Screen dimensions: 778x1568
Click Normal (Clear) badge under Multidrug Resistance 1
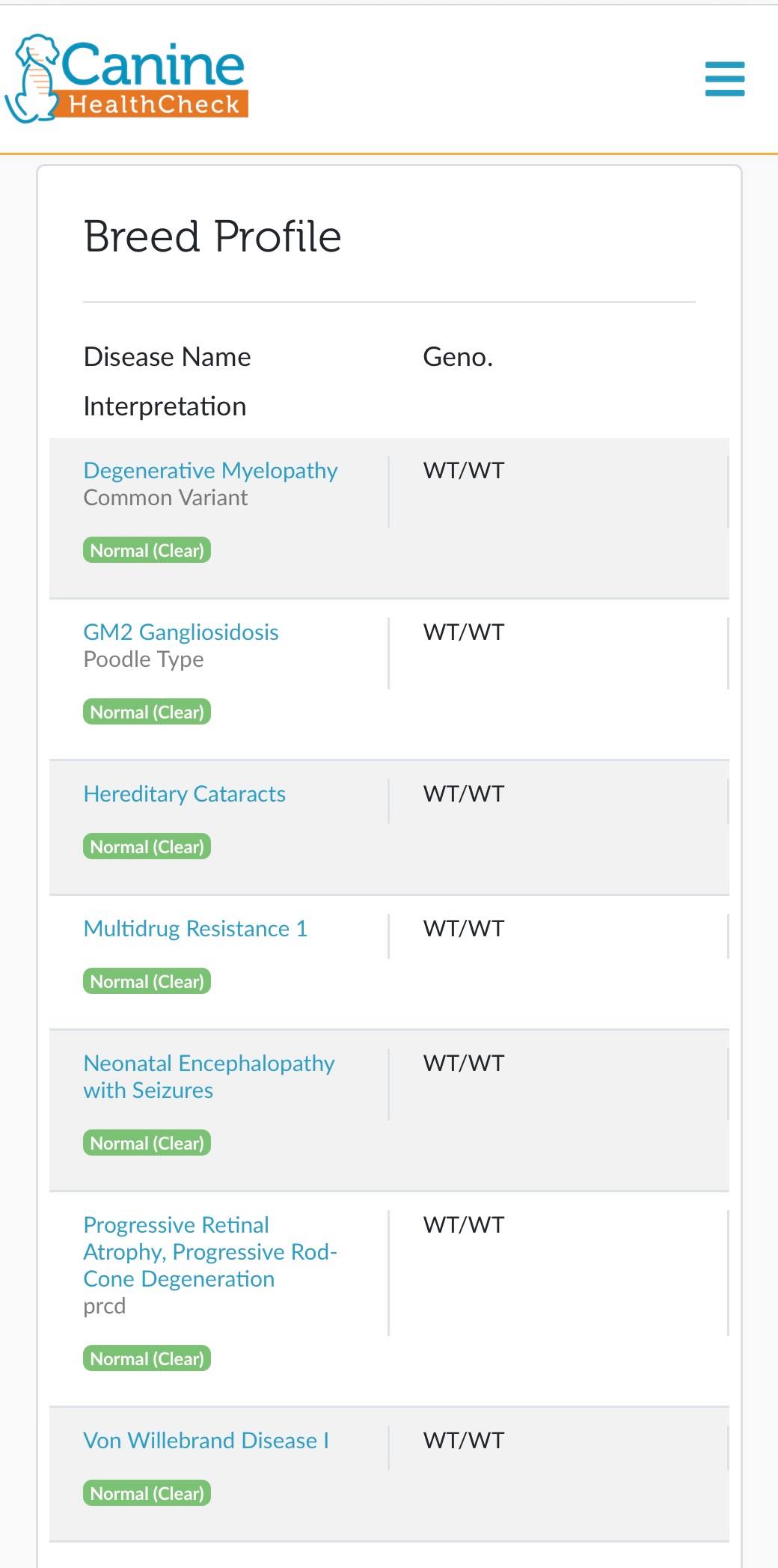pos(147,981)
